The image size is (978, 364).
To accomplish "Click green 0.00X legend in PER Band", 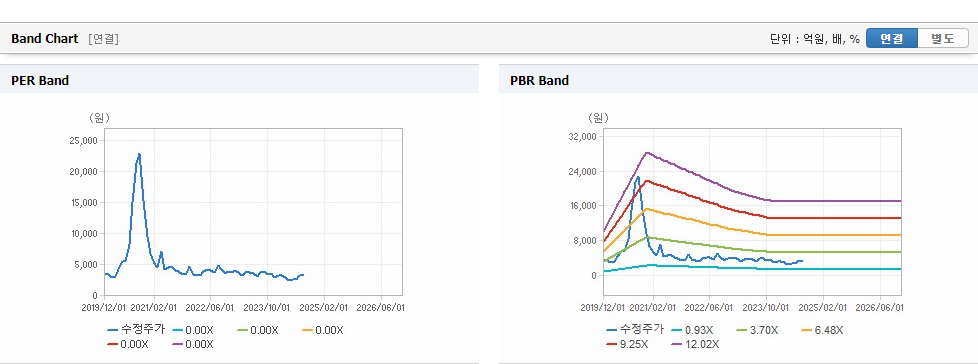I will [x=258, y=330].
